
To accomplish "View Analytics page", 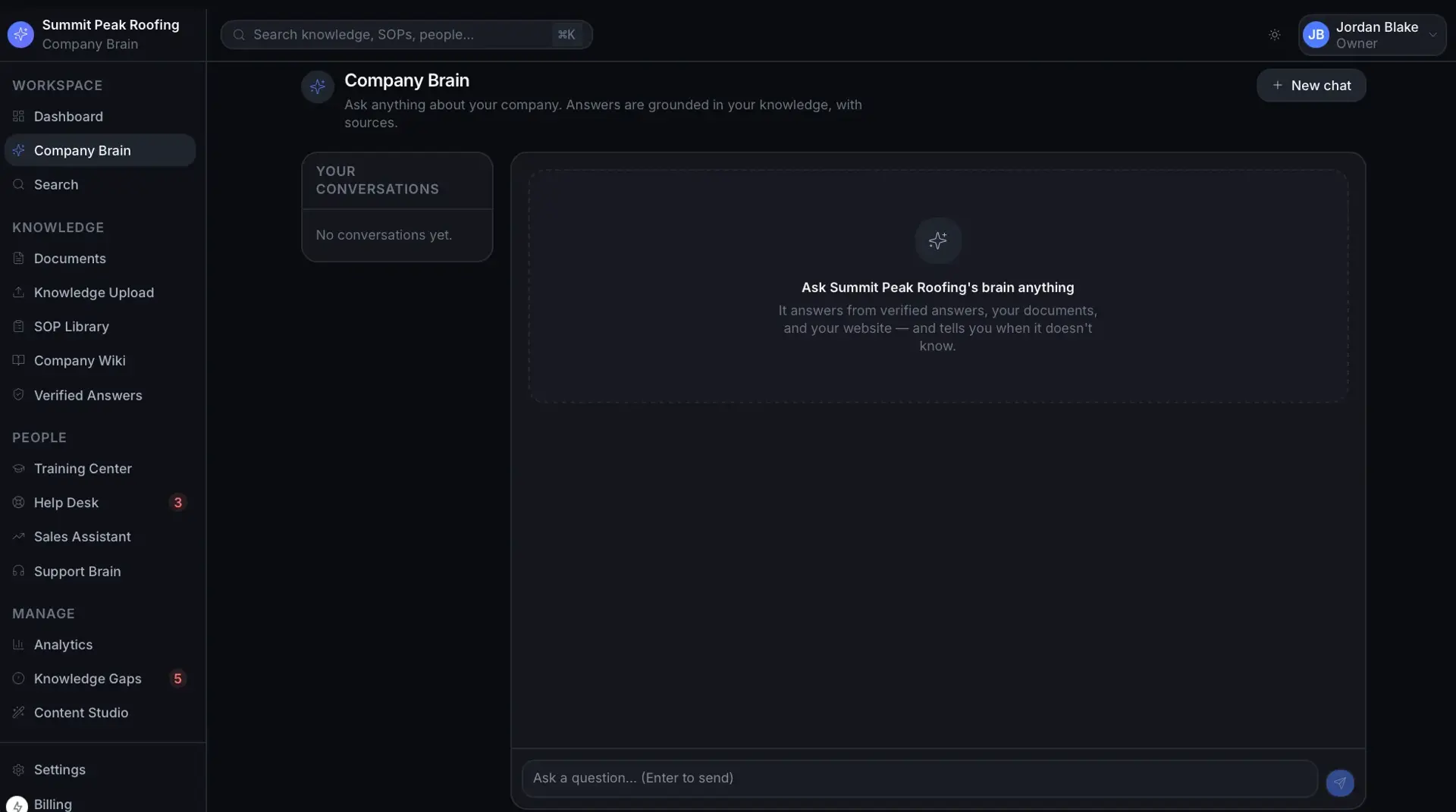I will (100, 644).
